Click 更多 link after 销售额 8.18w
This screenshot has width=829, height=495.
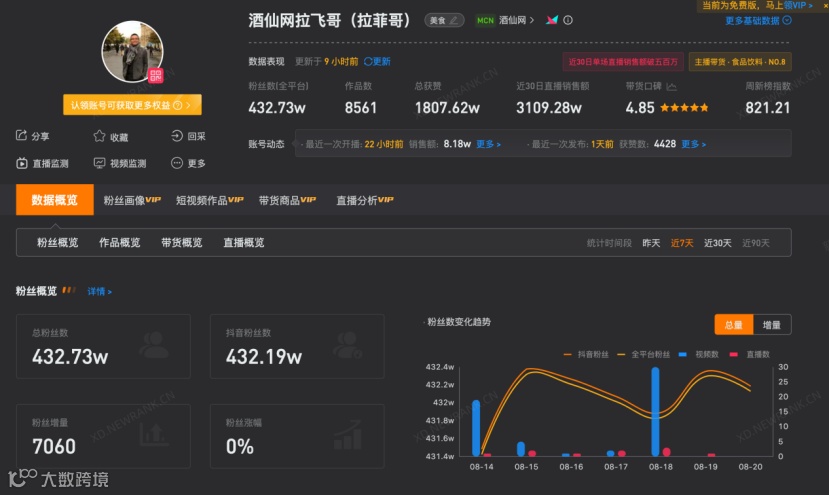[488, 144]
